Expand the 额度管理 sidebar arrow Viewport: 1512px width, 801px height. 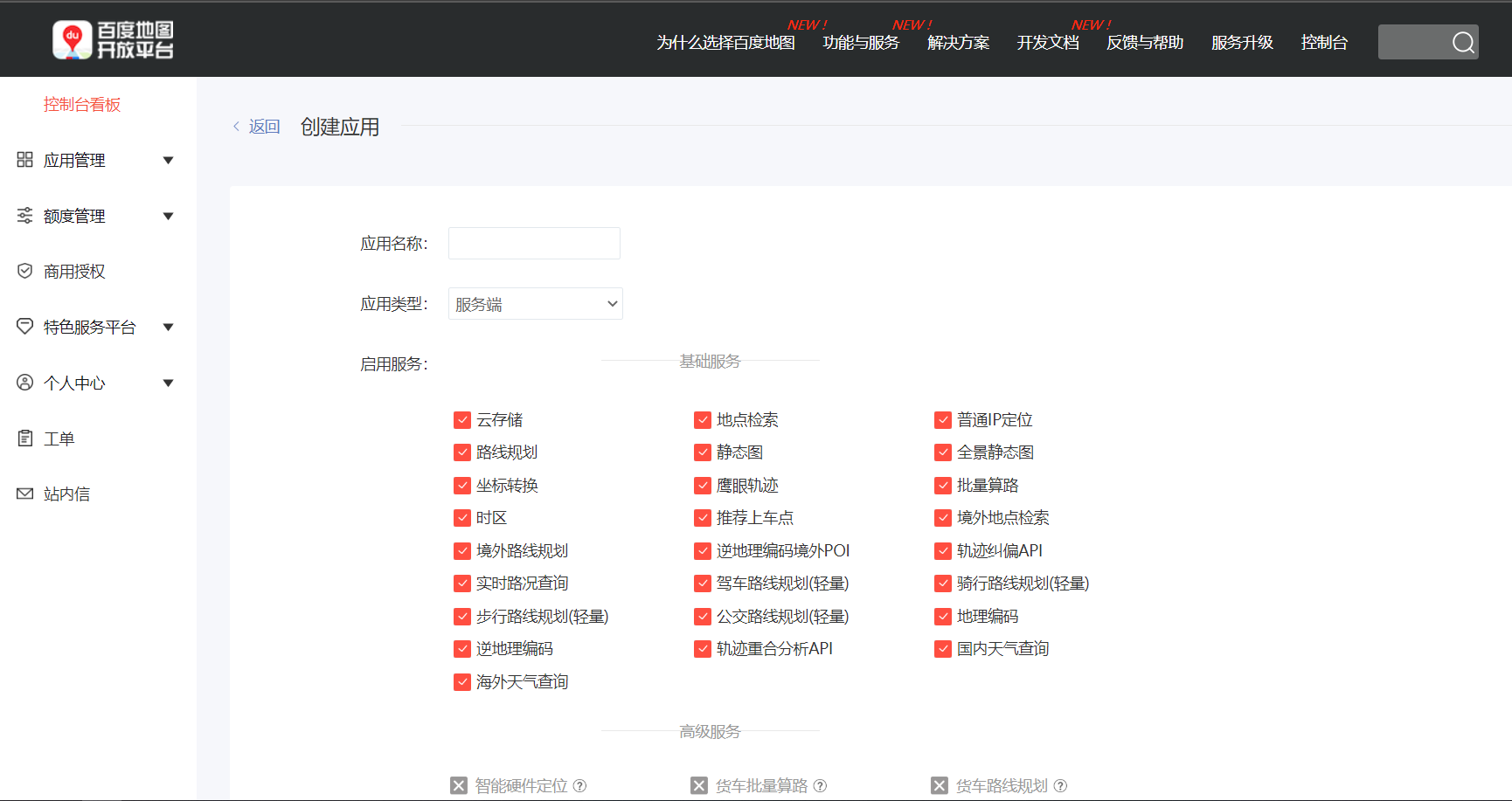169,216
